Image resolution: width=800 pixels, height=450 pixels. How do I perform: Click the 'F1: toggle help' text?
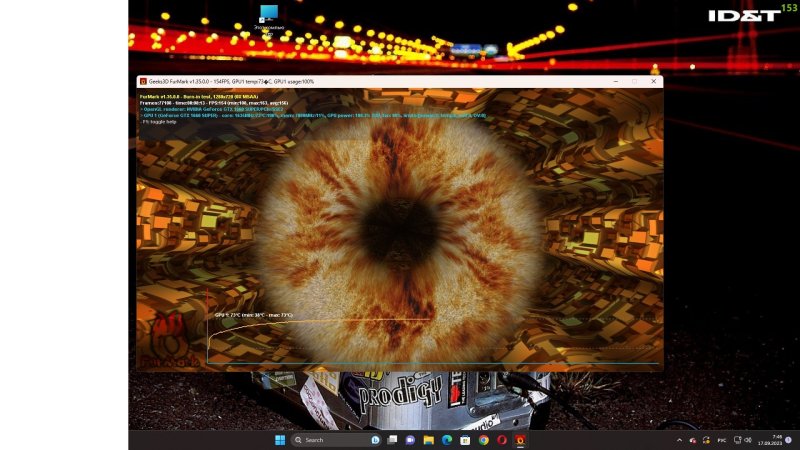coord(158,121)
